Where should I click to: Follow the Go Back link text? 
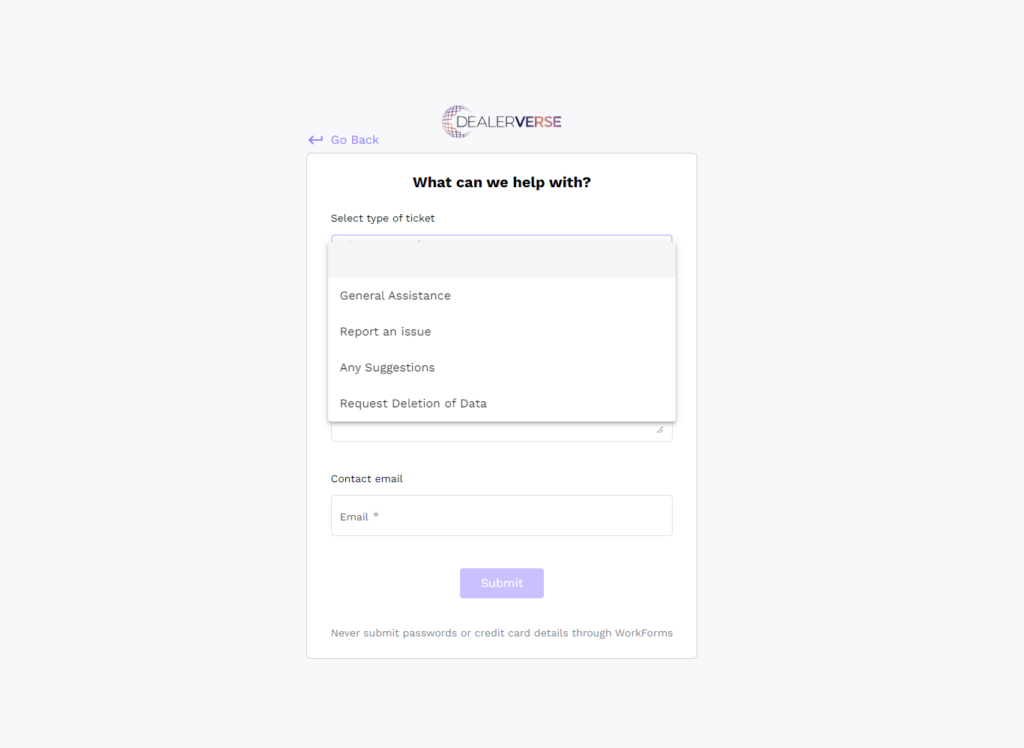click(x=355, y=140)
